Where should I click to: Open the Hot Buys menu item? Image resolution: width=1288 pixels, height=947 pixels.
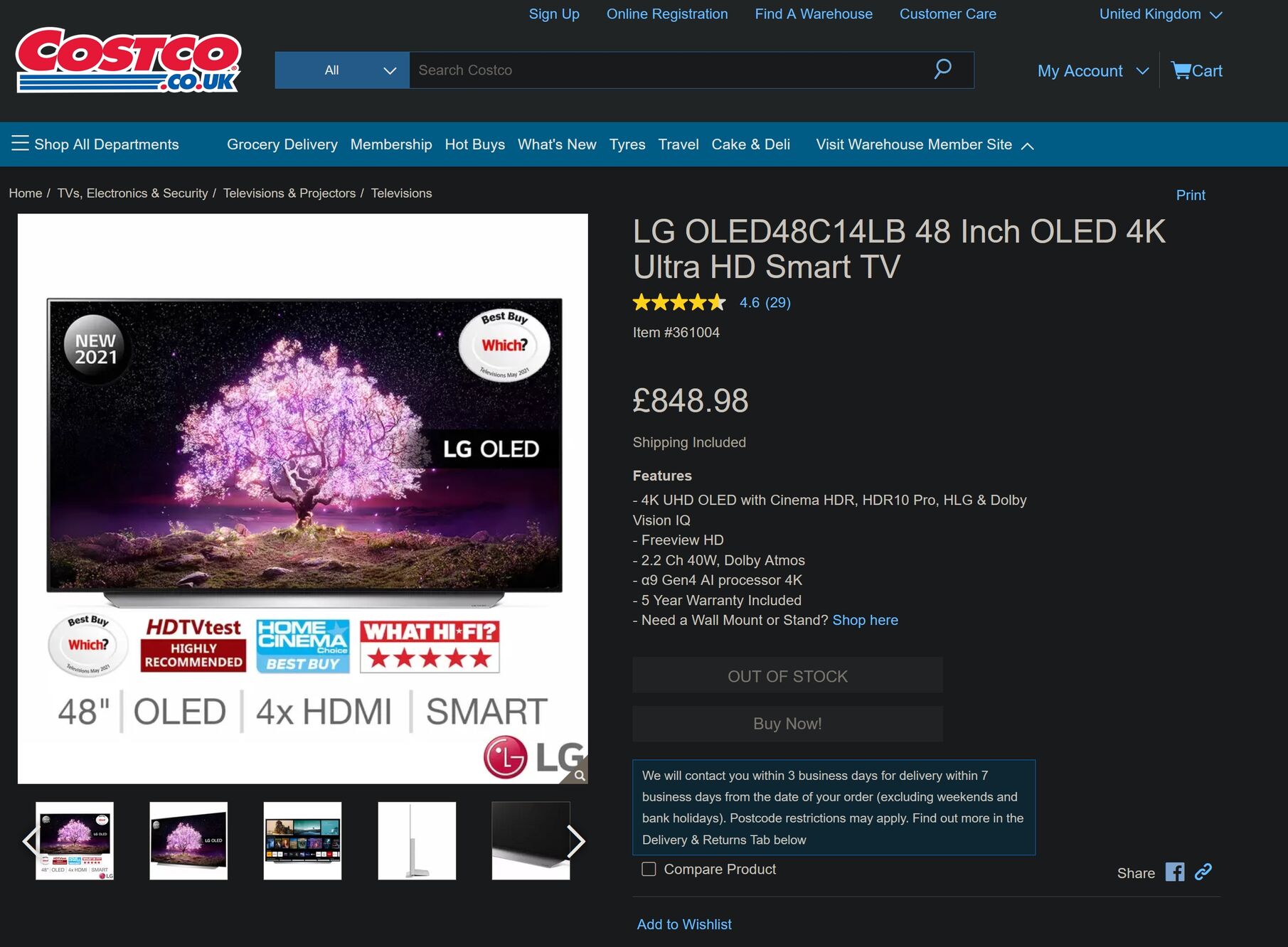[x=475, y=144]
